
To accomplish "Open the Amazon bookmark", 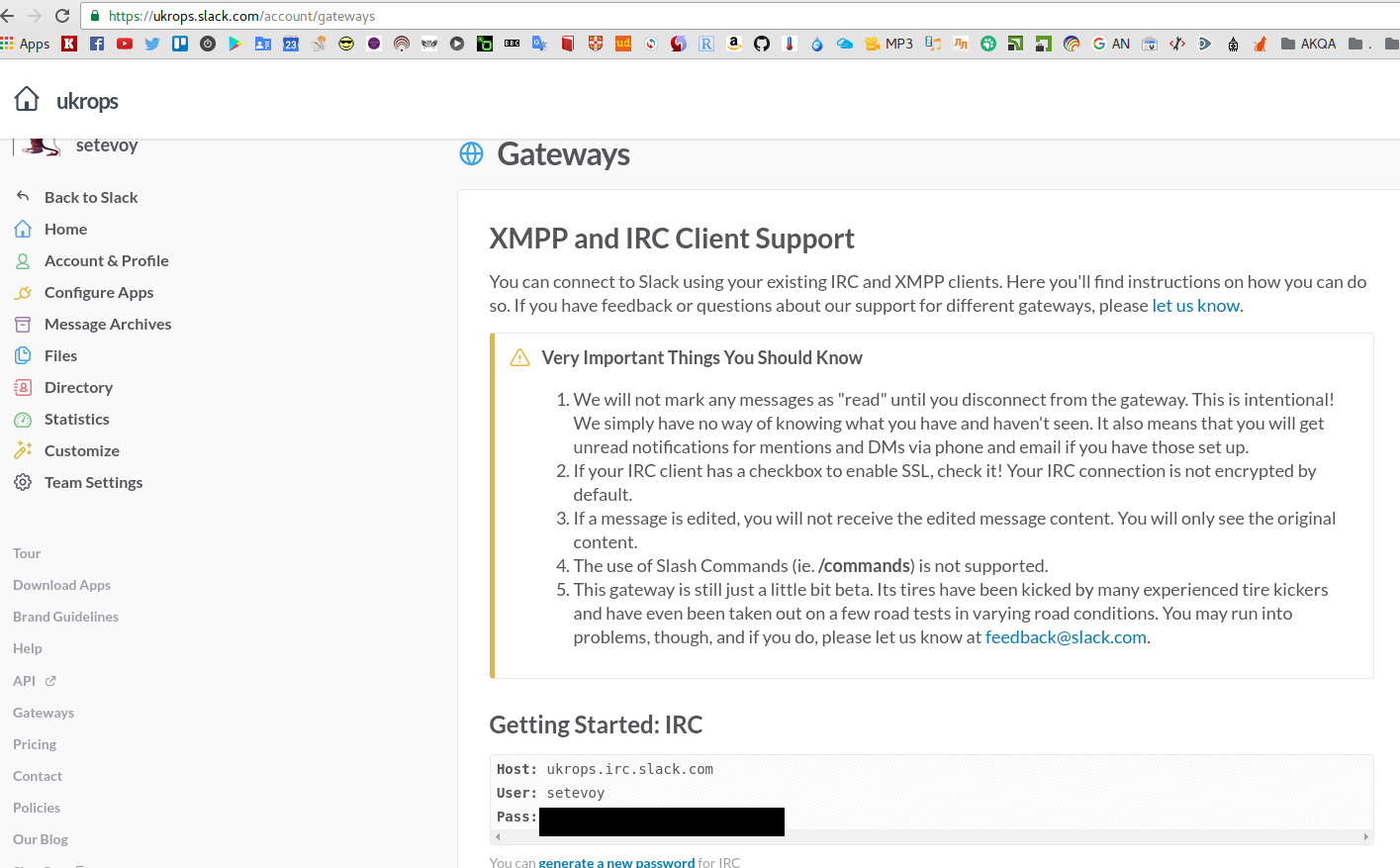I will coord(734,44).
